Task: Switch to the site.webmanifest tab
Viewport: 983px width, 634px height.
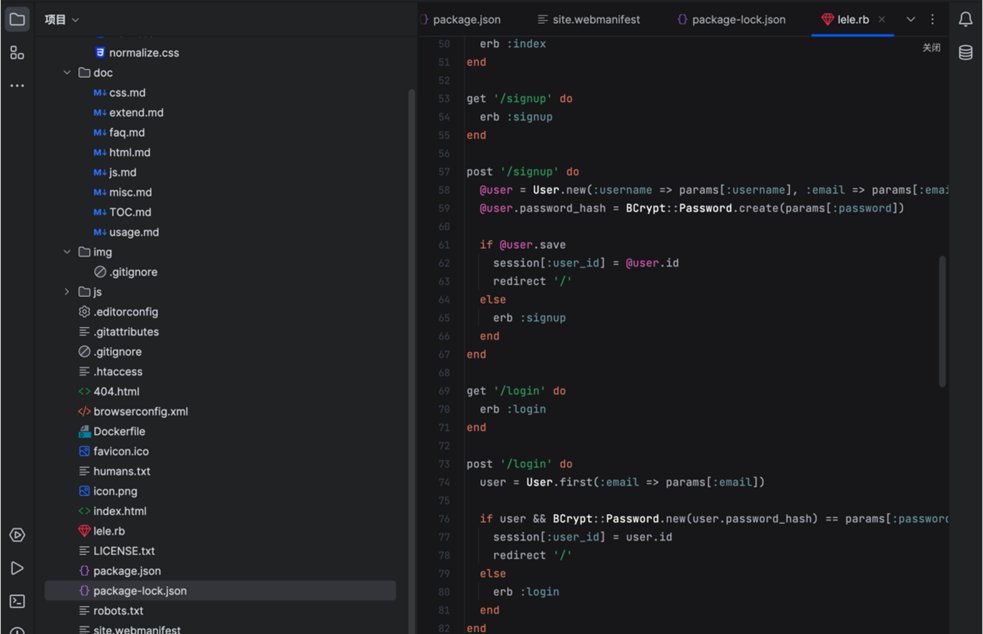Action: (589, 19)
